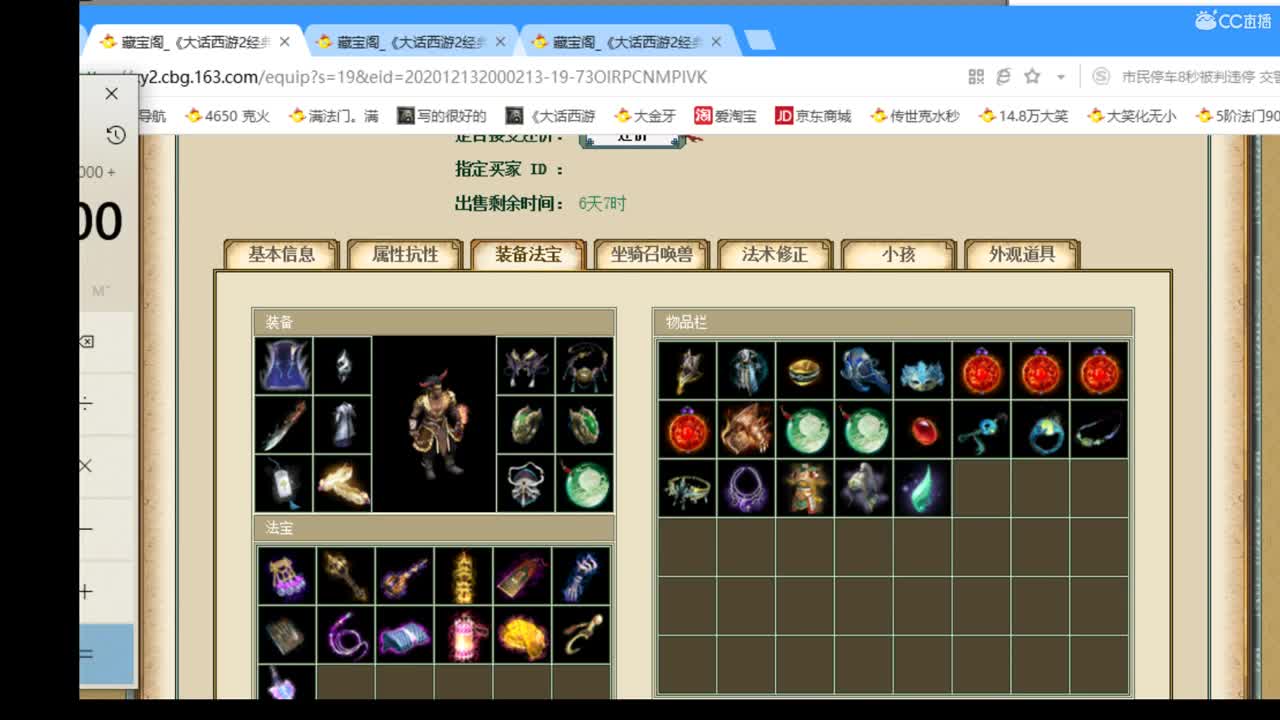Bookmark this page with the star icon
This screenshot has height=720, width=1280.
point(1032,77)
